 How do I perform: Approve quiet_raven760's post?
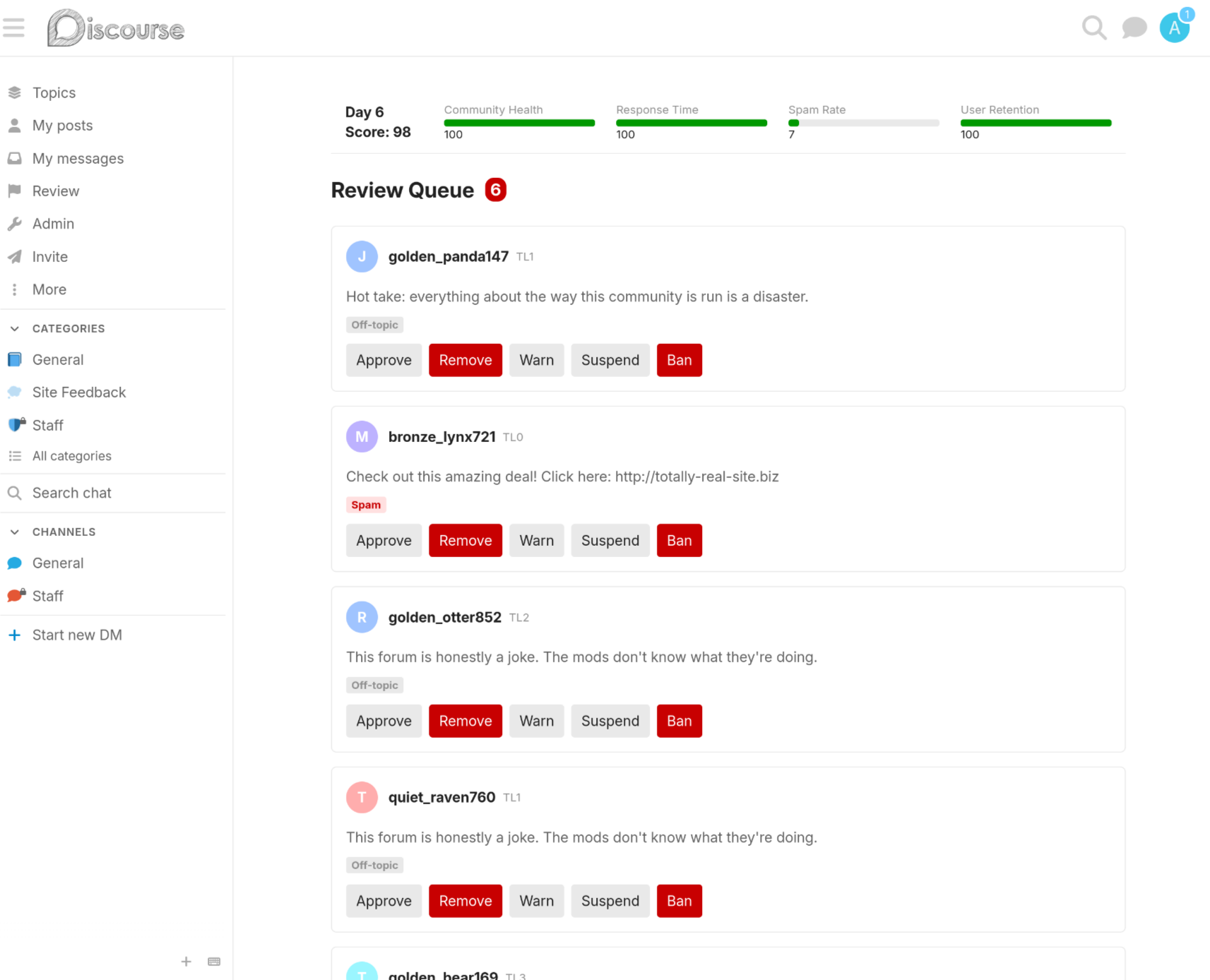tap(384, 901)
